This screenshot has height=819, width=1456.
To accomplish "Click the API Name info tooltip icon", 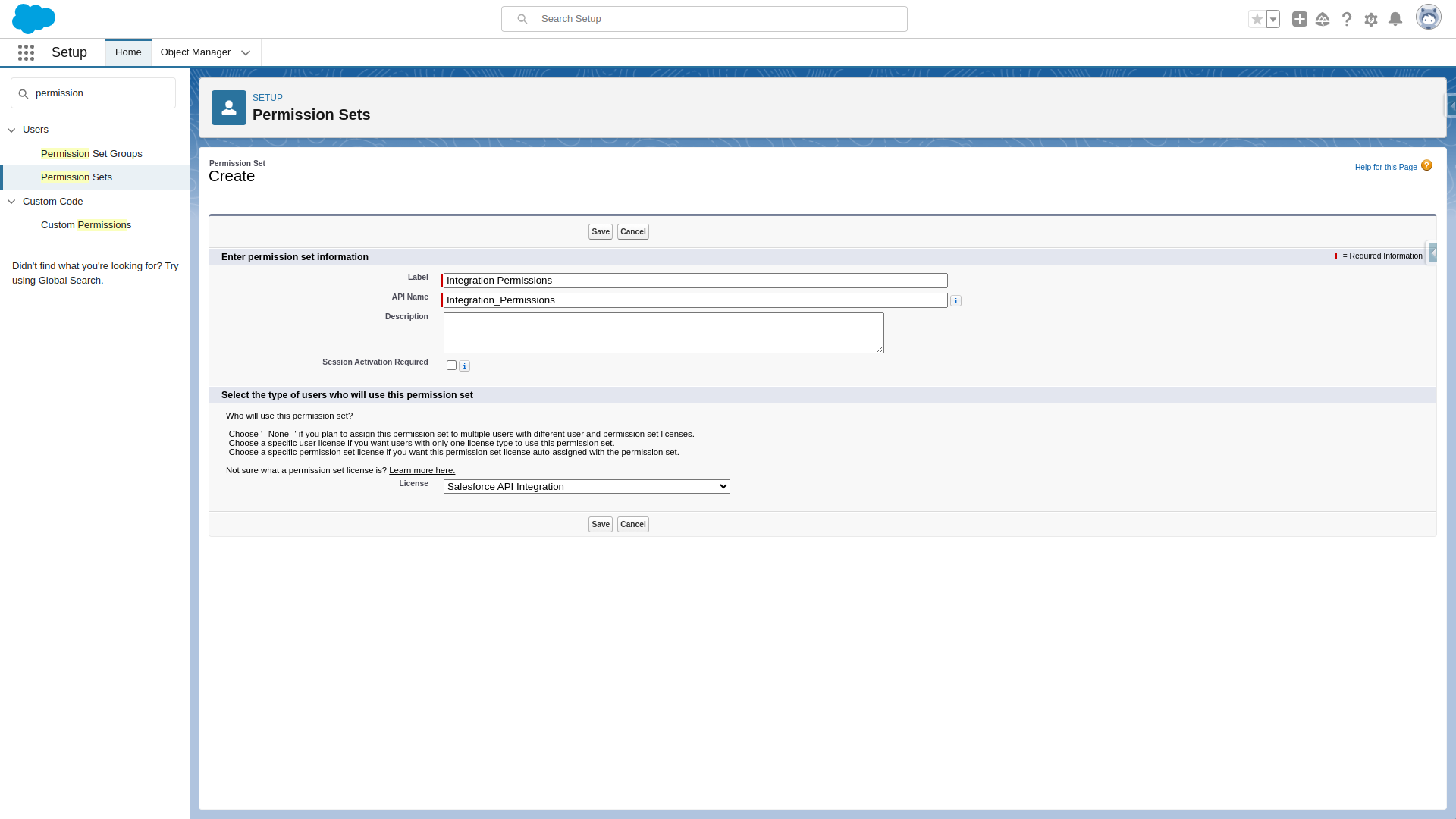I will [x=956, y=300].
